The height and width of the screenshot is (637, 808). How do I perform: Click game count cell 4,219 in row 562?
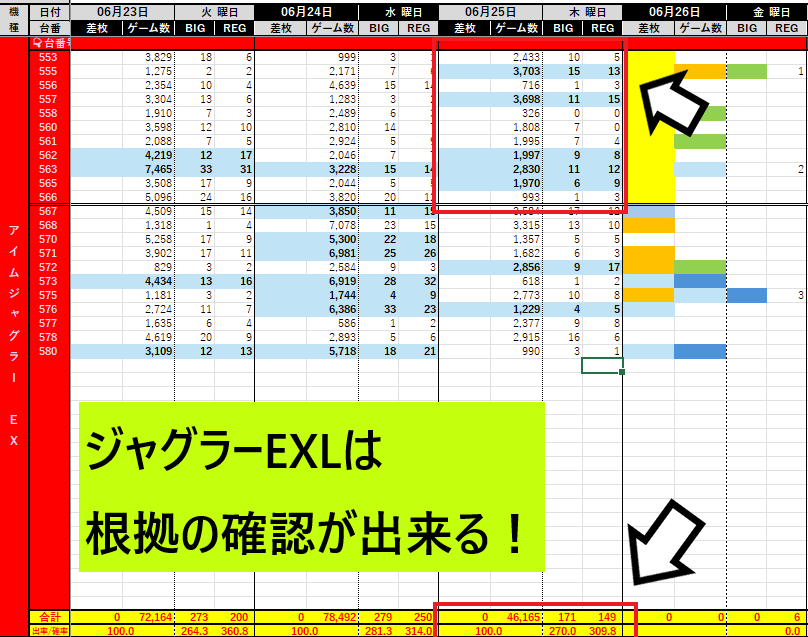(148, 155)
